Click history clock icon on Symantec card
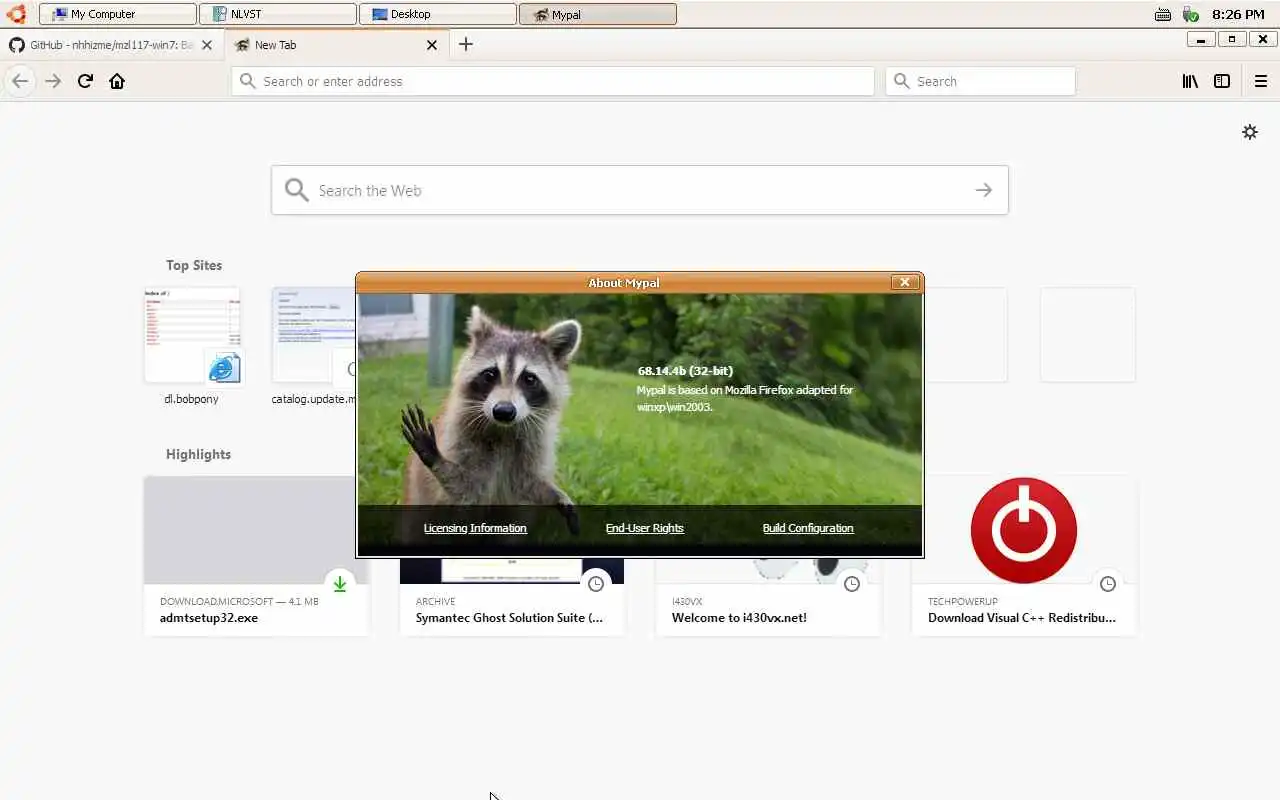Screen dimensions: 1280x800 pyautogui.click(x=596, y=584)
